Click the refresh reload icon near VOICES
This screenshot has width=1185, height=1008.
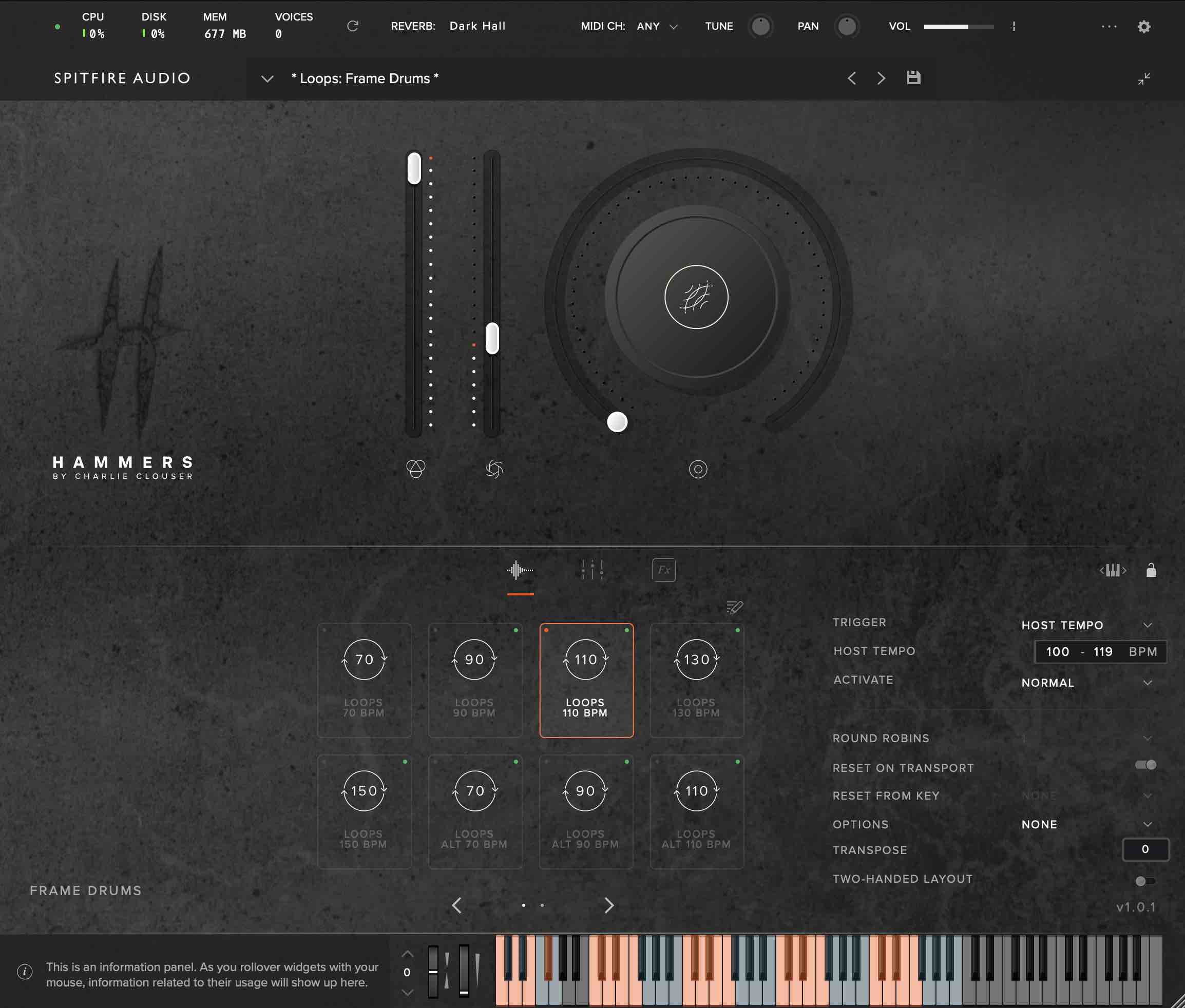coord(353,26)
